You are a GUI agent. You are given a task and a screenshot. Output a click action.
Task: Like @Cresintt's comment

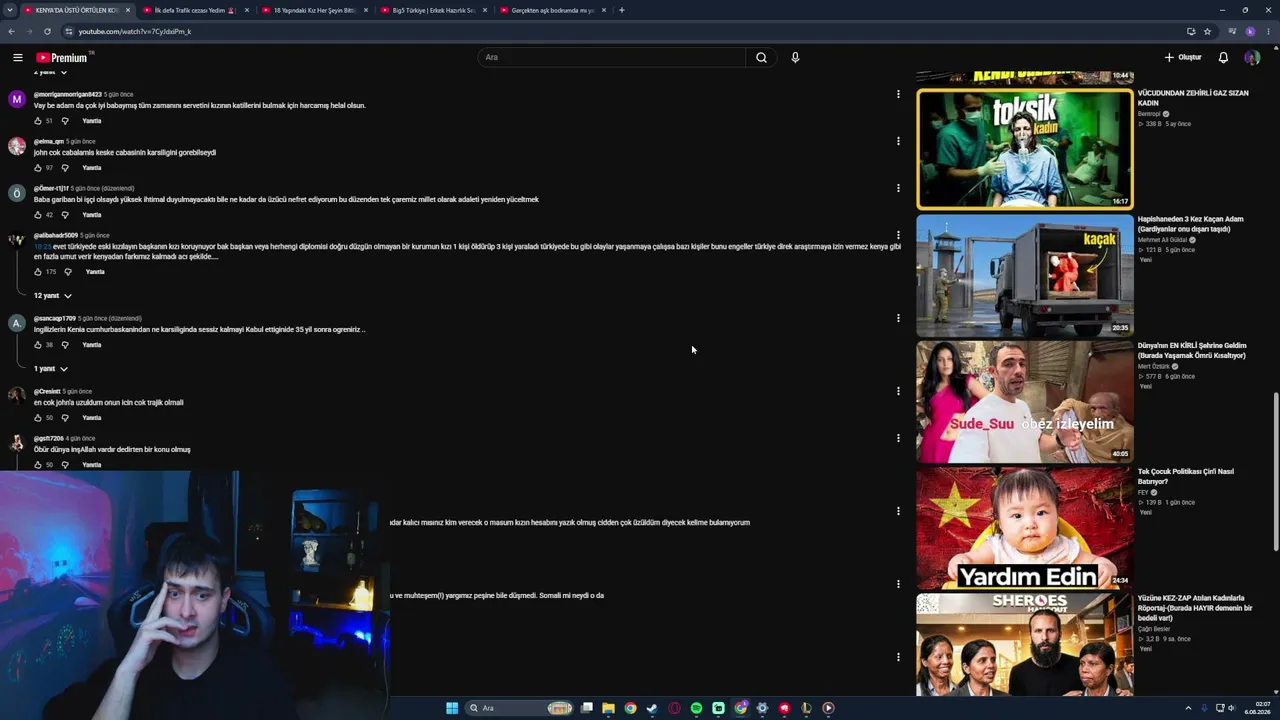38,418
